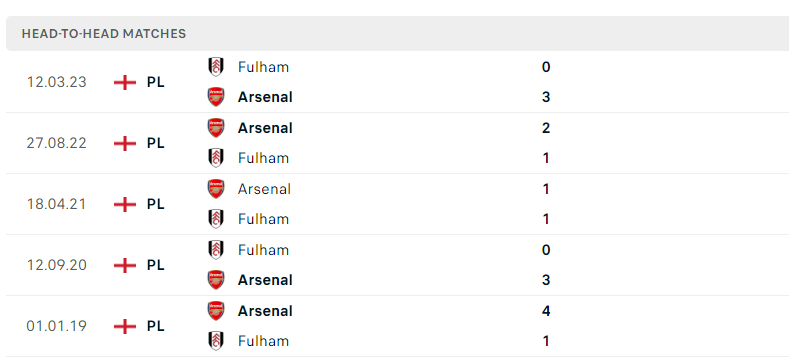Viewport: 789px width, 362px height.
Task: Click Arsenal crest in 27.08.22 match
Action: coord(216,128)
